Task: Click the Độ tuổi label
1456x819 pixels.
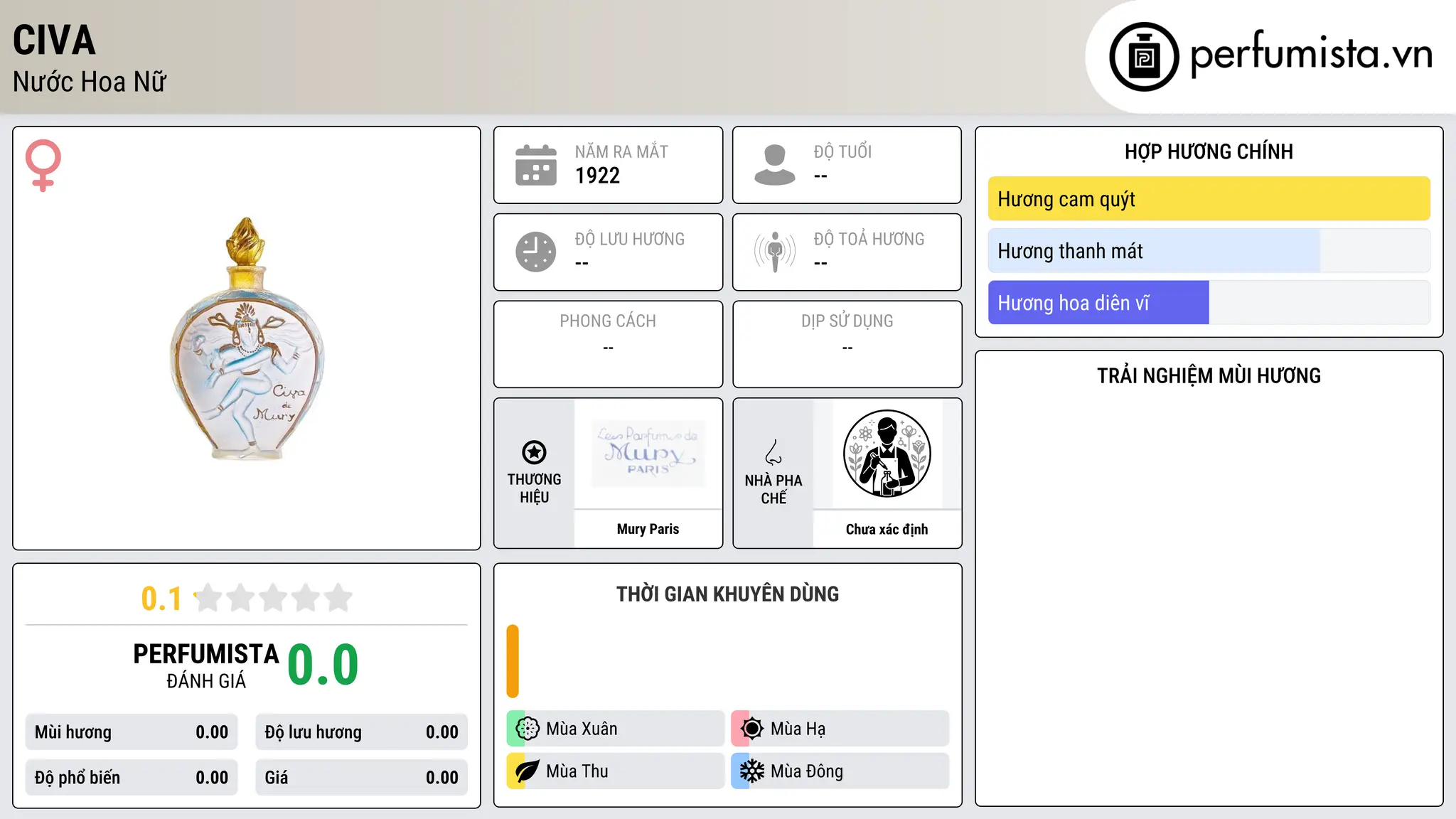Action: (x=842, y=151)
